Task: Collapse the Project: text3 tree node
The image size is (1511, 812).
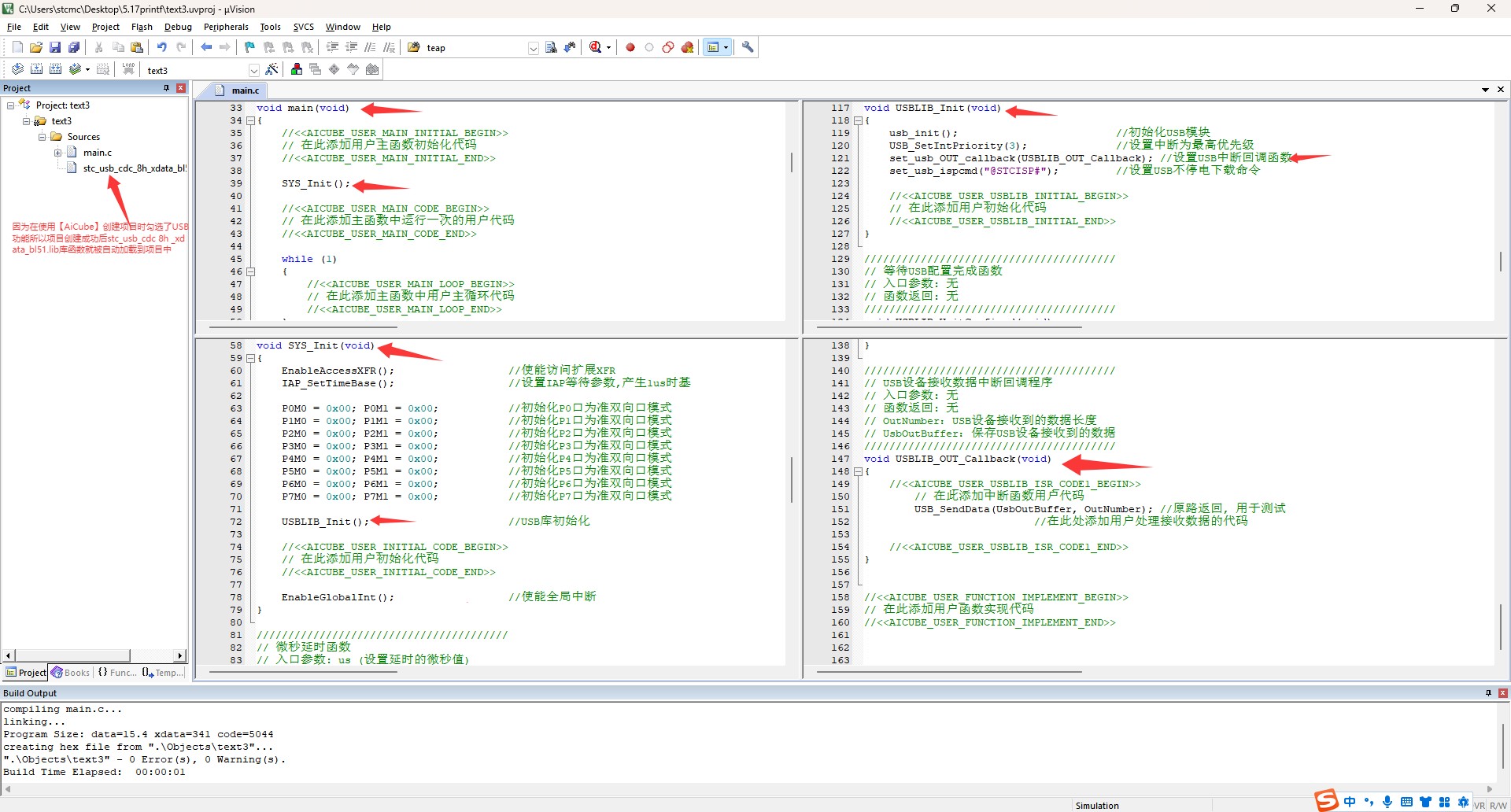Action: pyautogui.click(x=11, y=105)
